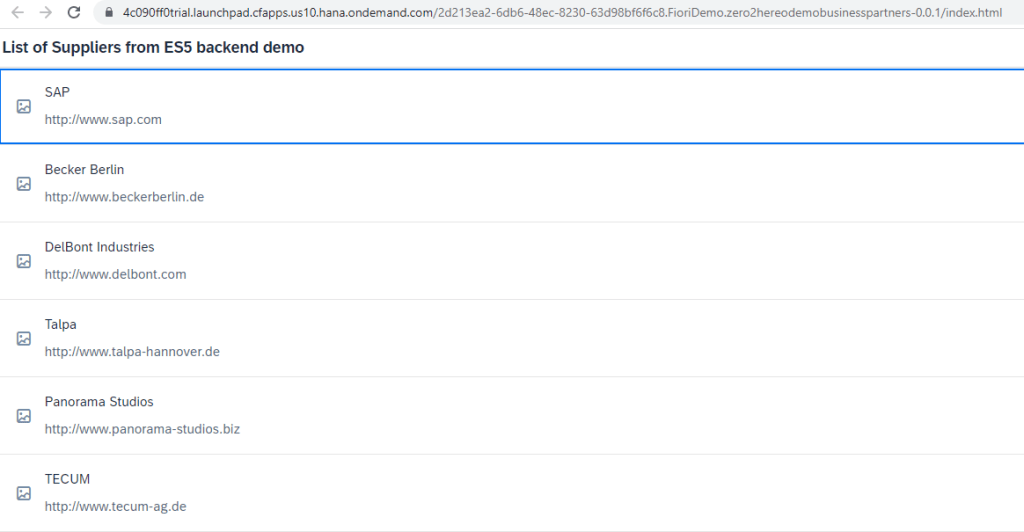
Task: Click the image icon beside Talpa
Action: pos(24,339)
